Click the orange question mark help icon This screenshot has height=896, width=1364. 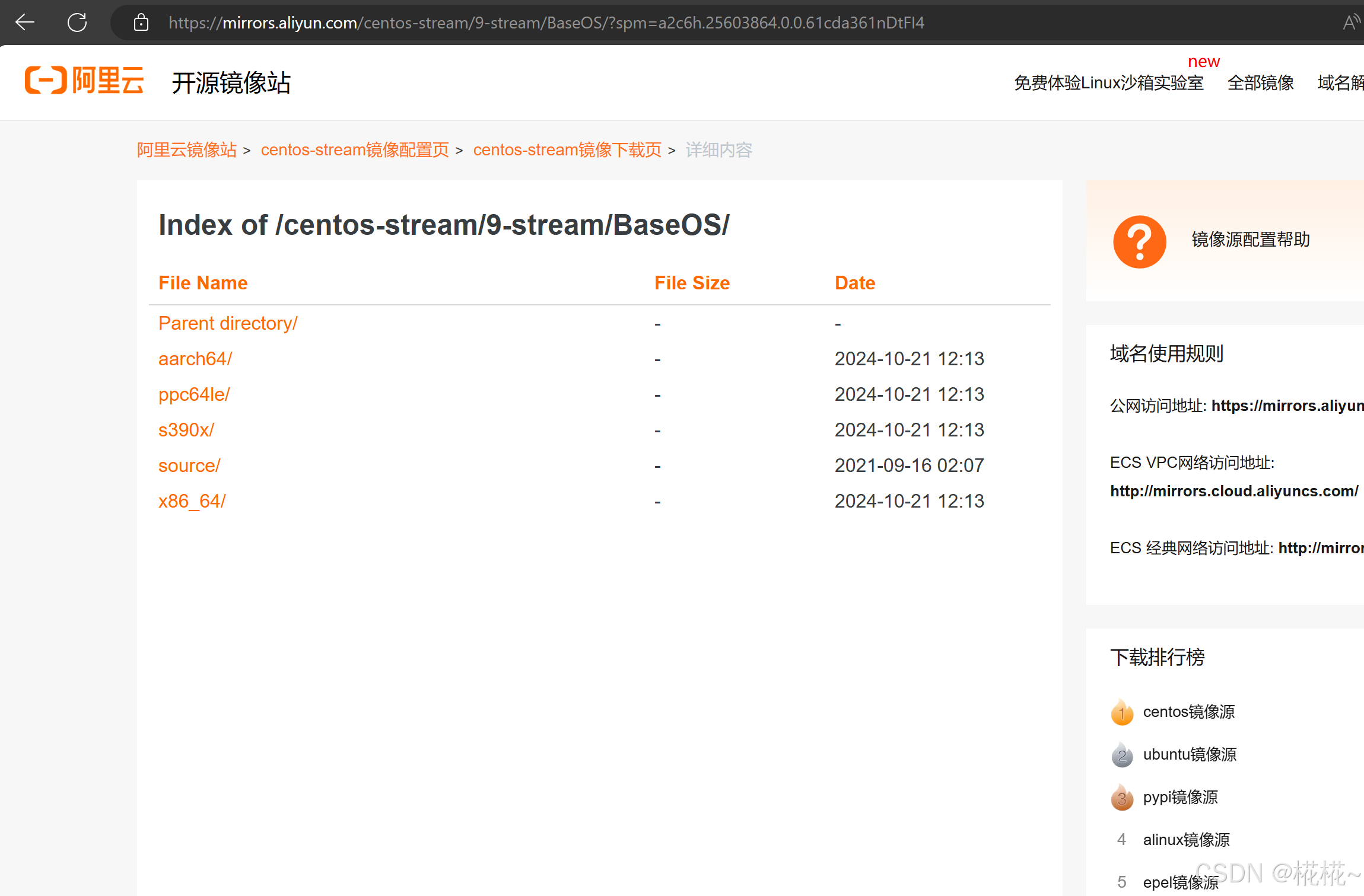[1139, 241]
